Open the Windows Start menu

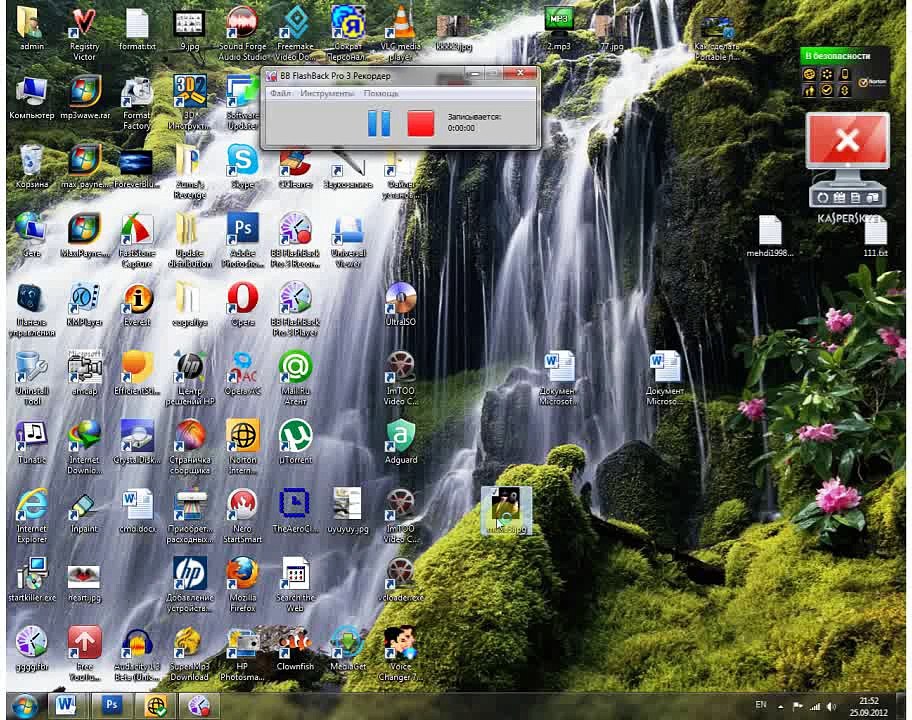(25, 705)
